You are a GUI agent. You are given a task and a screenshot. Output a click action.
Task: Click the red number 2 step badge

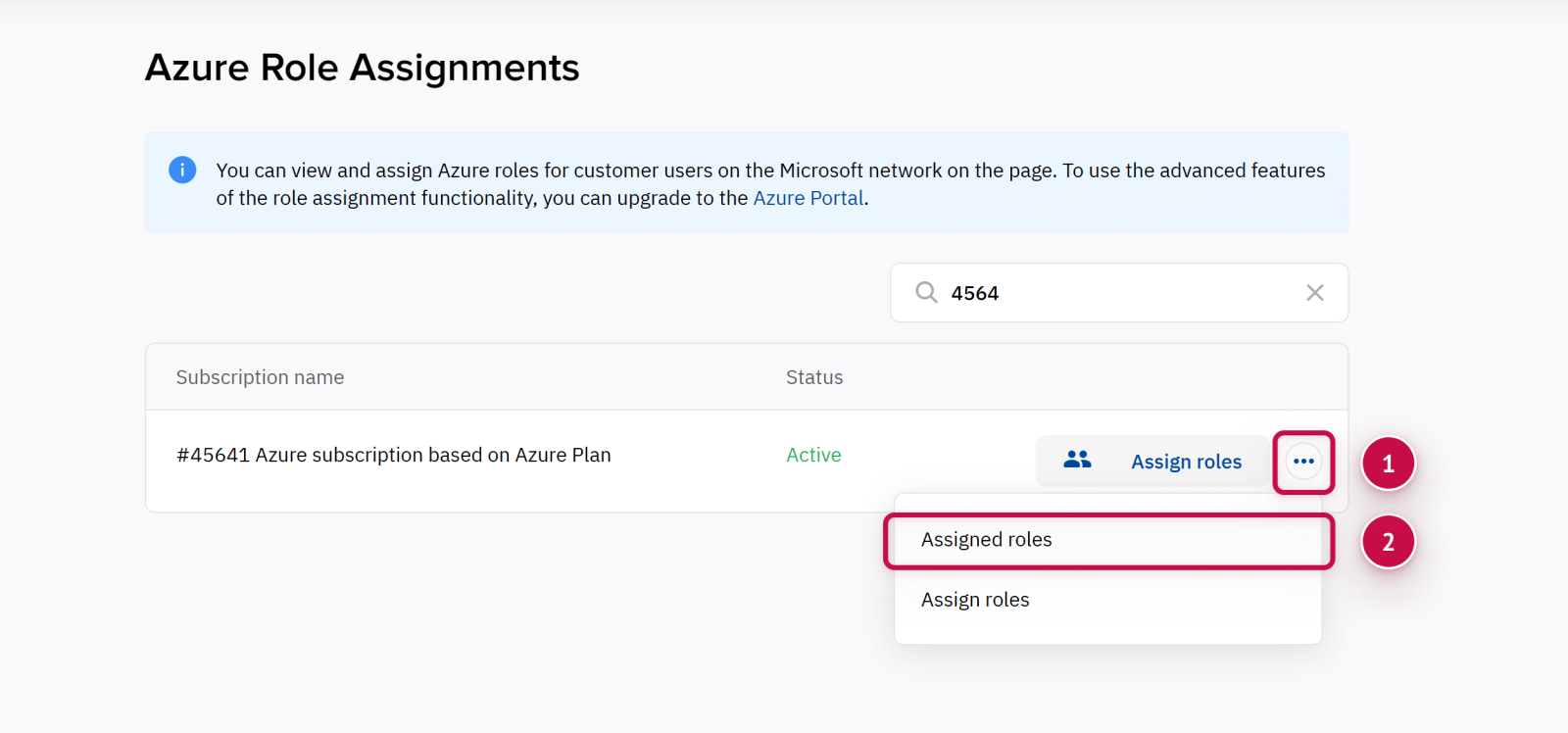(x=1388, y=542)
